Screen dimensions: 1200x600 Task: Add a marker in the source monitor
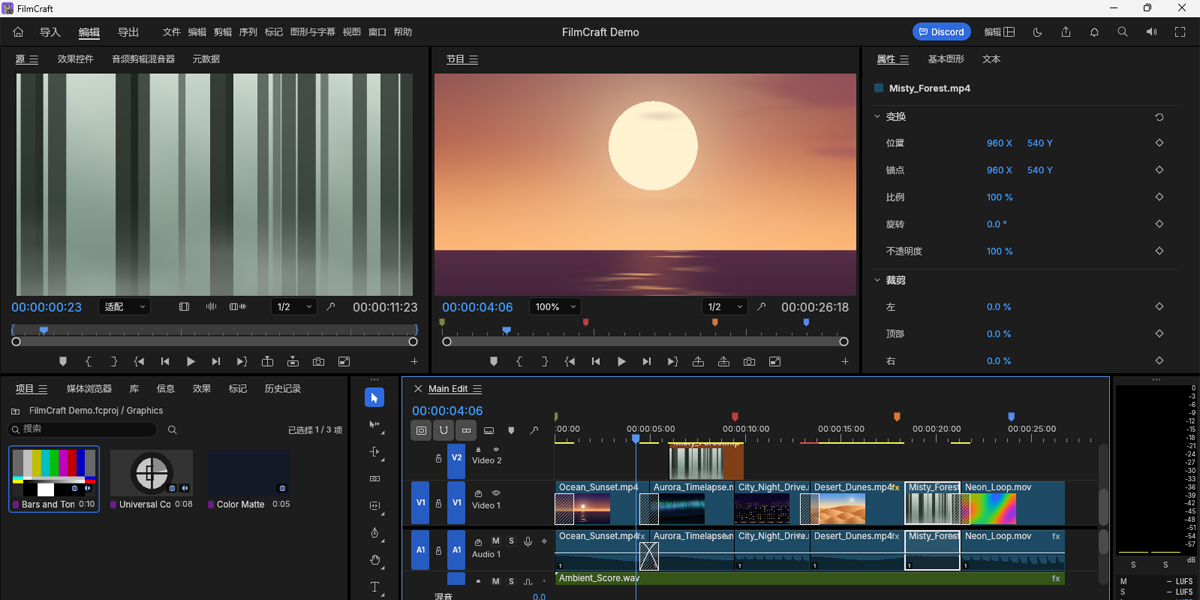(x=63, y=361)
